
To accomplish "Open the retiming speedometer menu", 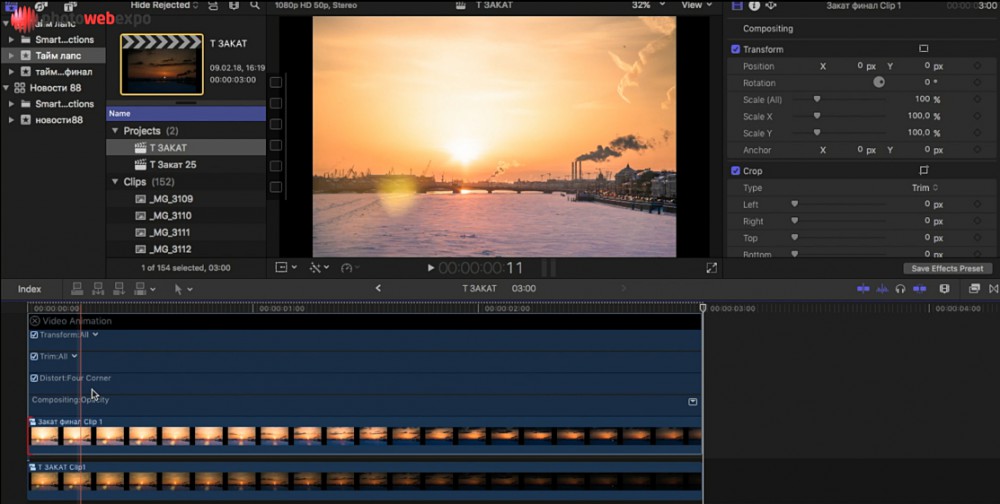I will (349, 268).
